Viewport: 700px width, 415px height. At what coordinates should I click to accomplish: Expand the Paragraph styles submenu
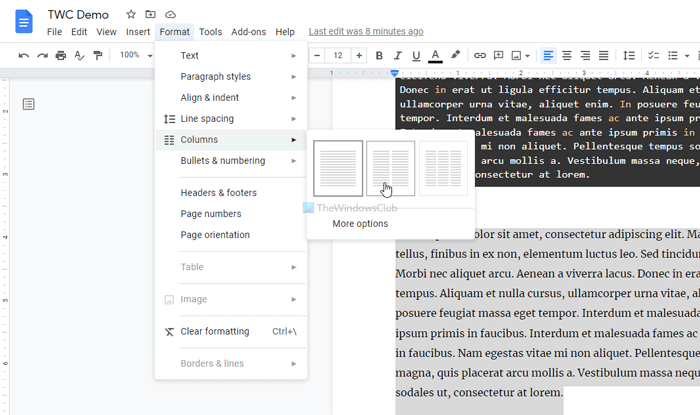point(231,76)
